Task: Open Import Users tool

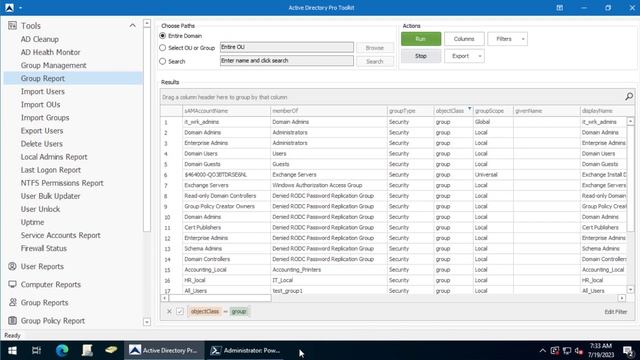Action: 43,91
